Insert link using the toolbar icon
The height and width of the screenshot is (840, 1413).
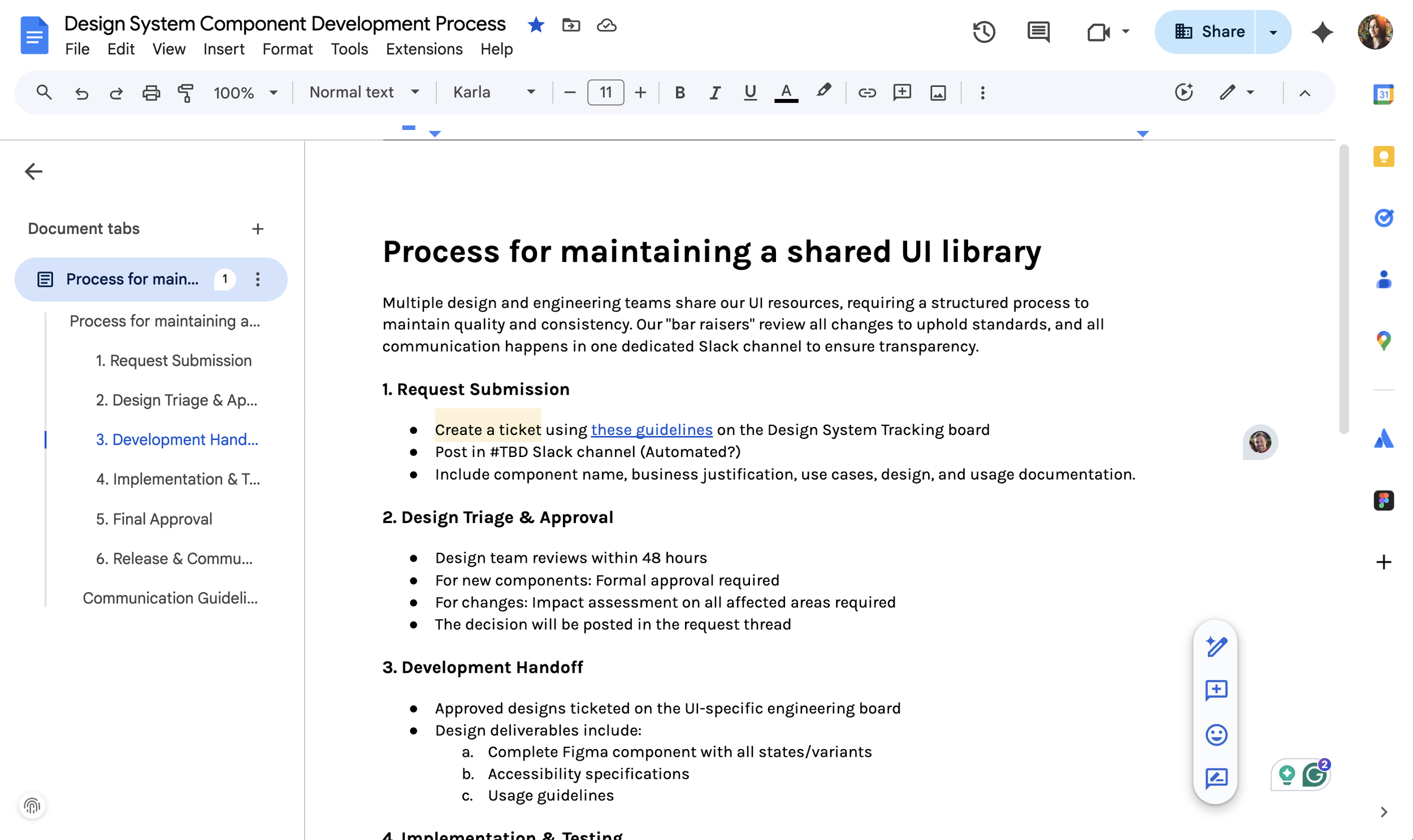coord(866,92)
